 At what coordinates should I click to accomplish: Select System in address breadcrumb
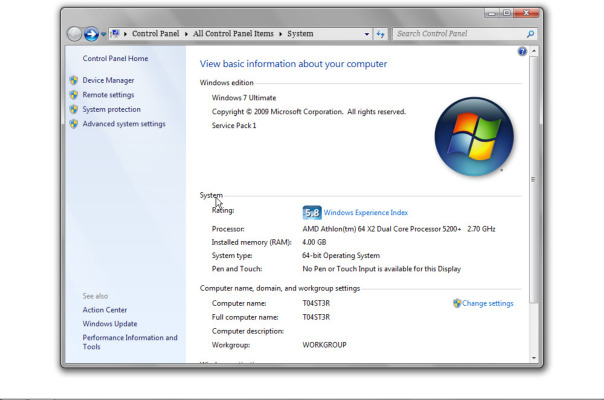(300, 34)
